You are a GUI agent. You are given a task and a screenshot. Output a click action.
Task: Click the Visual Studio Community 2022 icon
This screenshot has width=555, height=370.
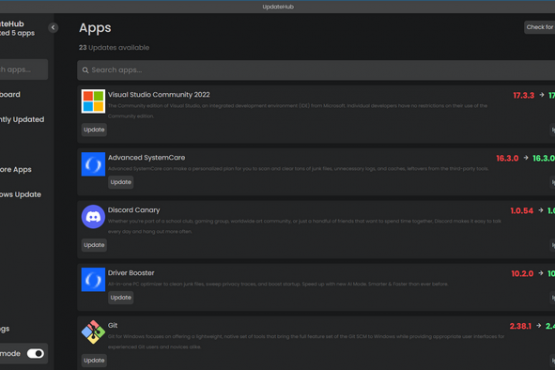(x=93, y=101)
